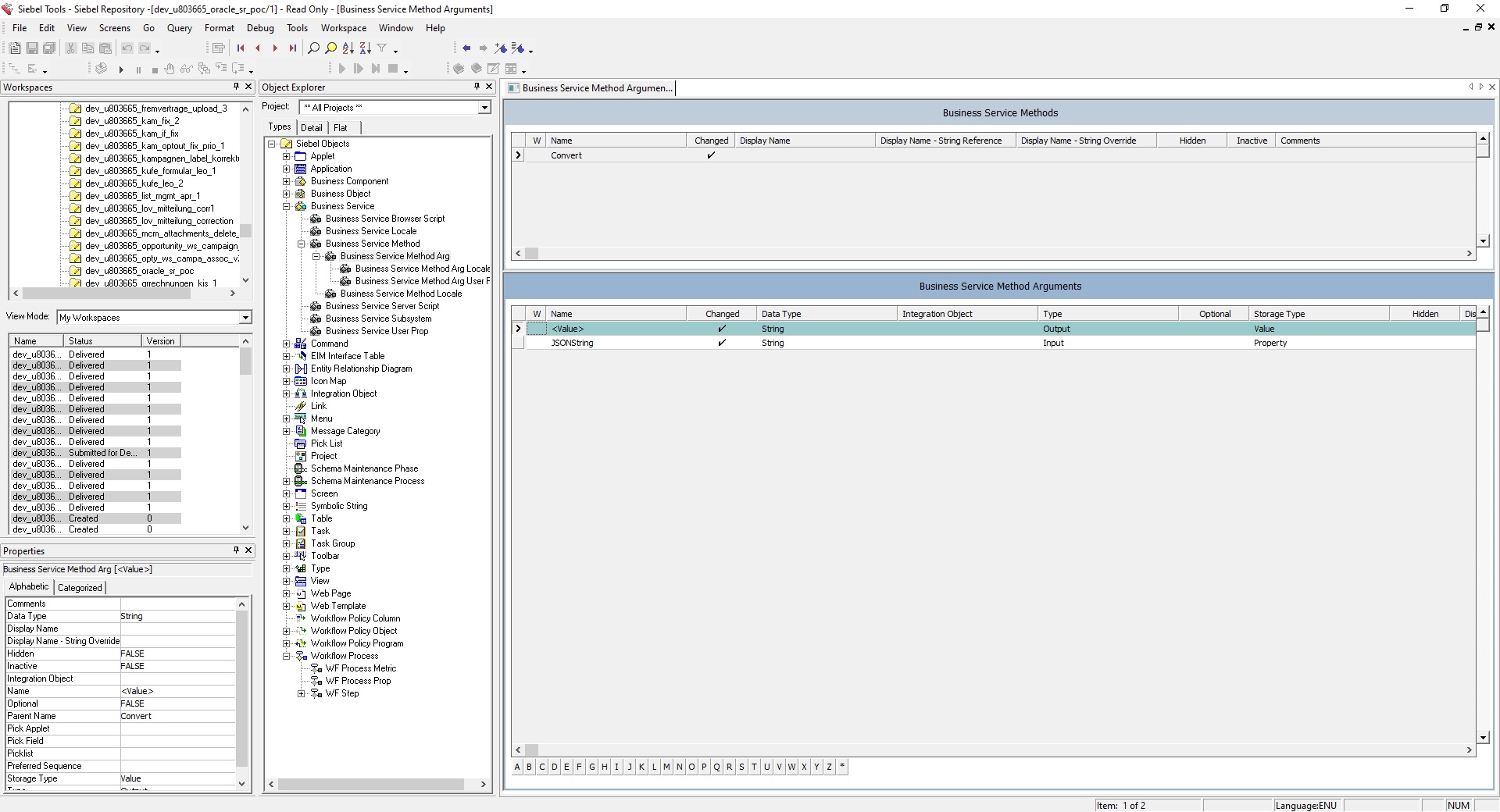Execute Query with yellow magnifier icon
The height and width of the screenshot is (812, 1500).
tap(330, 48)
